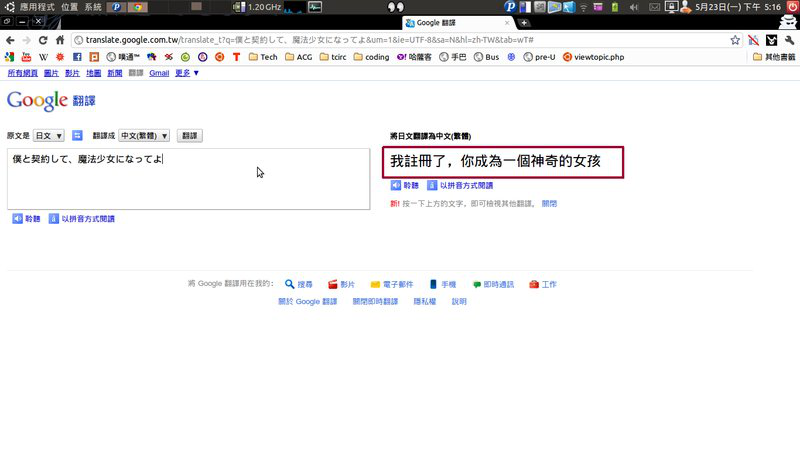
Task: Expand the More menu in Google bar
Action: point(187,73)
